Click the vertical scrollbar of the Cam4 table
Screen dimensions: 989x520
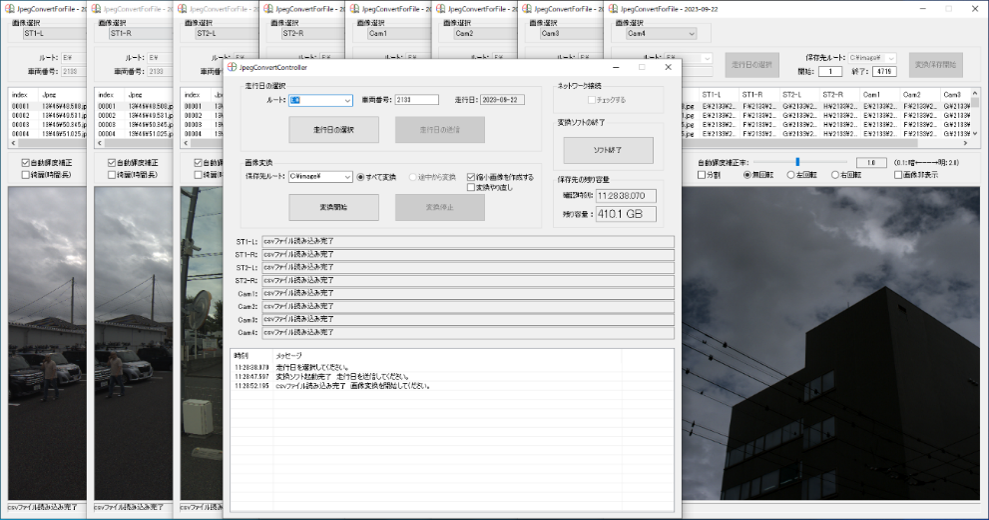pyautogui.click(x=975, y=116)
